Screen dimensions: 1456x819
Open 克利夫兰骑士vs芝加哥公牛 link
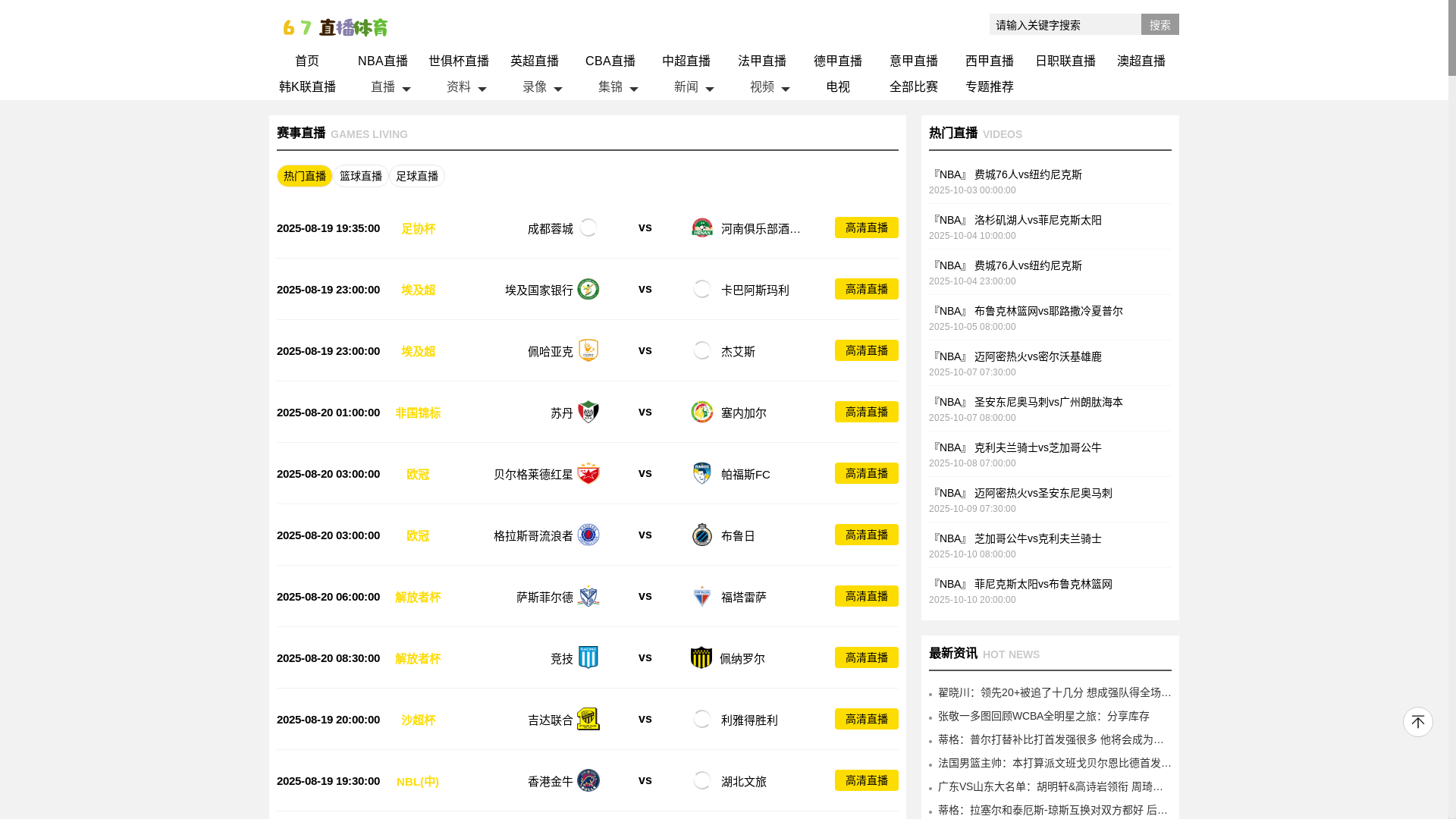coord(1037,447)
